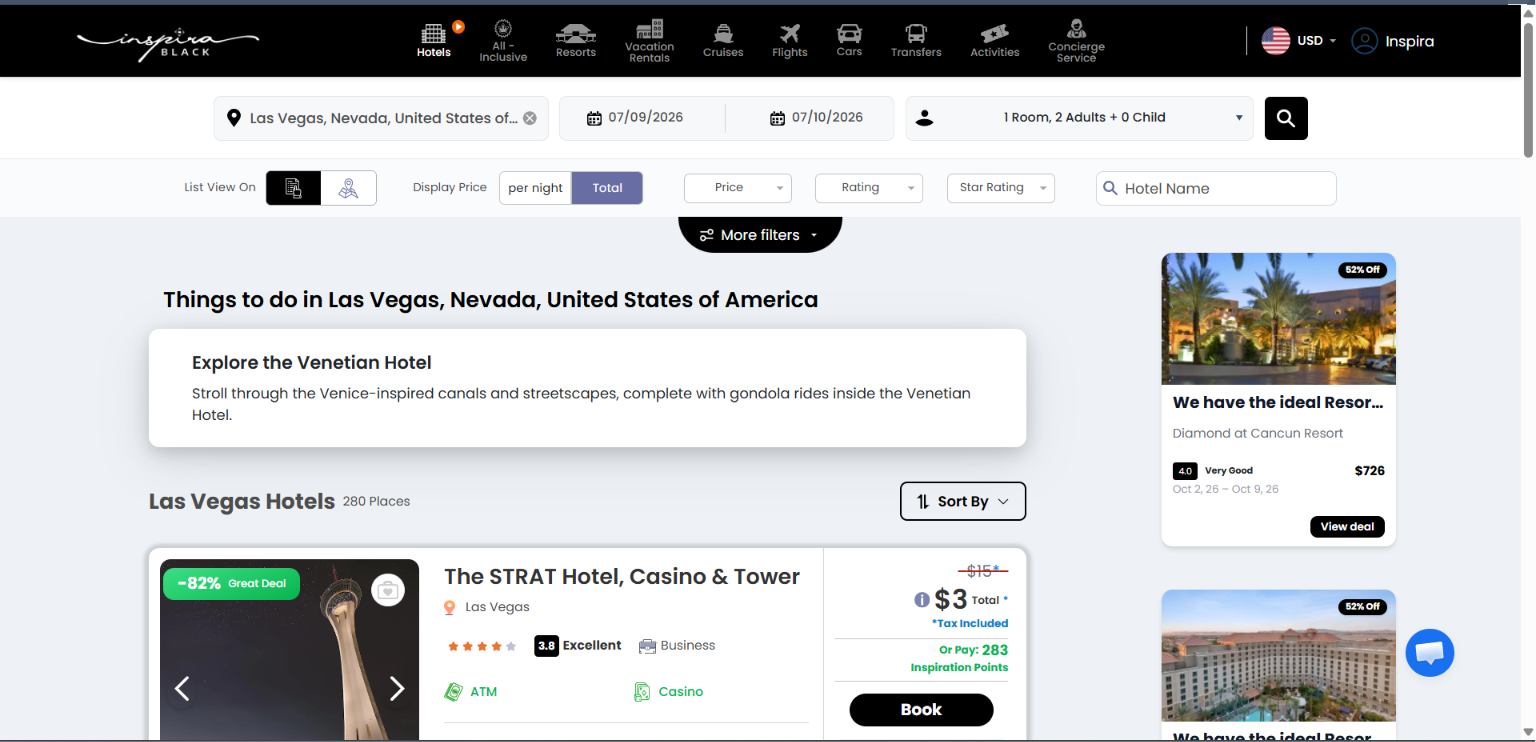Click the ATM amenity icon
The image size is (1536, 742).
click(x=454, y=691)
